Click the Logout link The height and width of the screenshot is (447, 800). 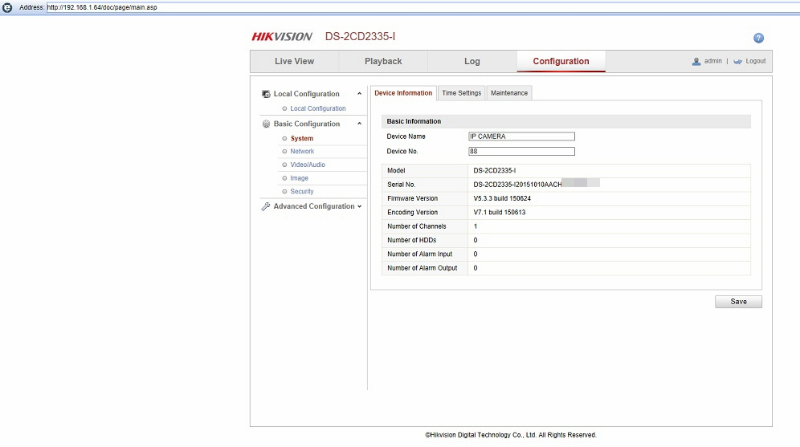tap(756, 61)
